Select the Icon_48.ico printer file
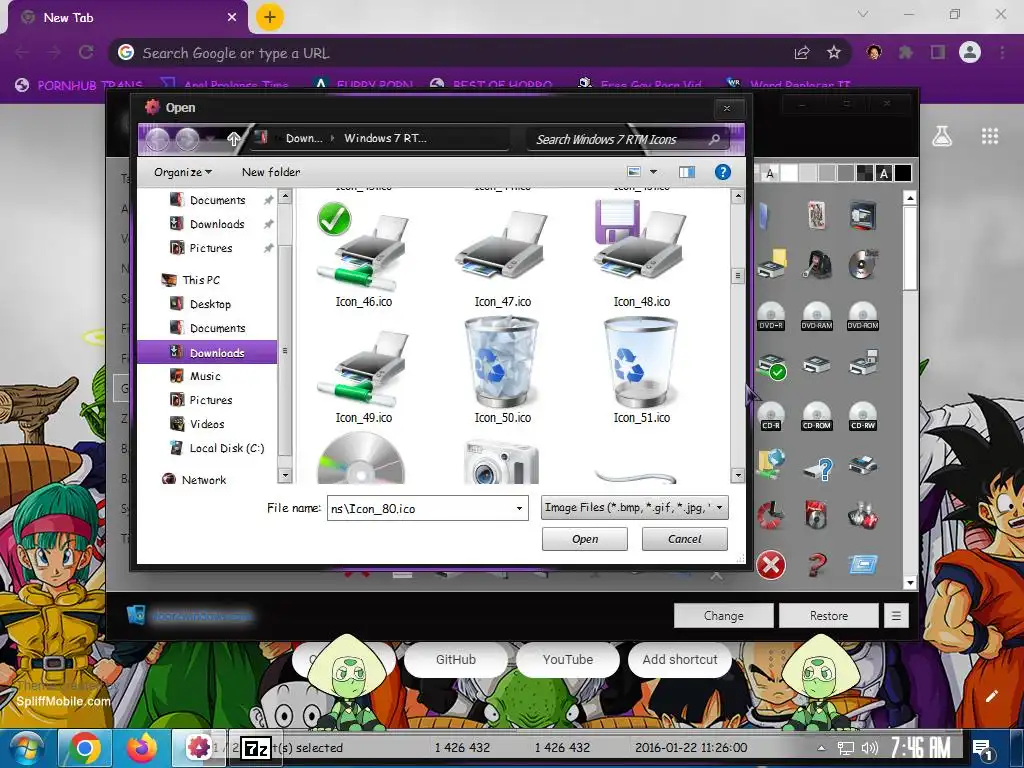 tap(641, 255)
